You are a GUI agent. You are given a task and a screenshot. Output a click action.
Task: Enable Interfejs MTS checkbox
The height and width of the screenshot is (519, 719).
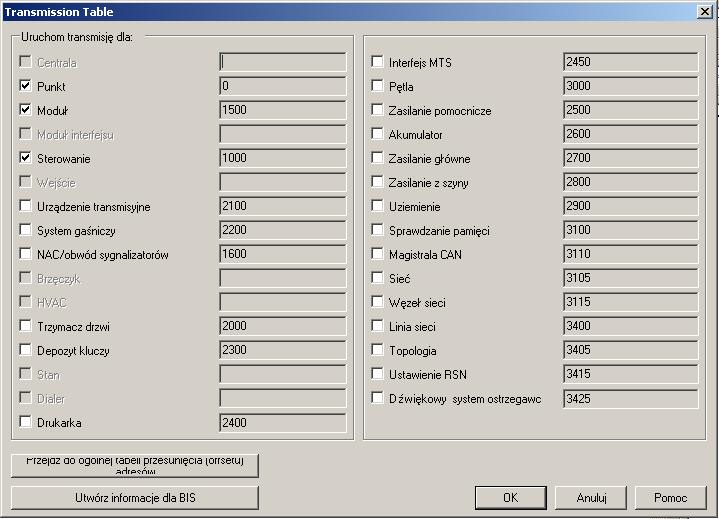[377, 61]
